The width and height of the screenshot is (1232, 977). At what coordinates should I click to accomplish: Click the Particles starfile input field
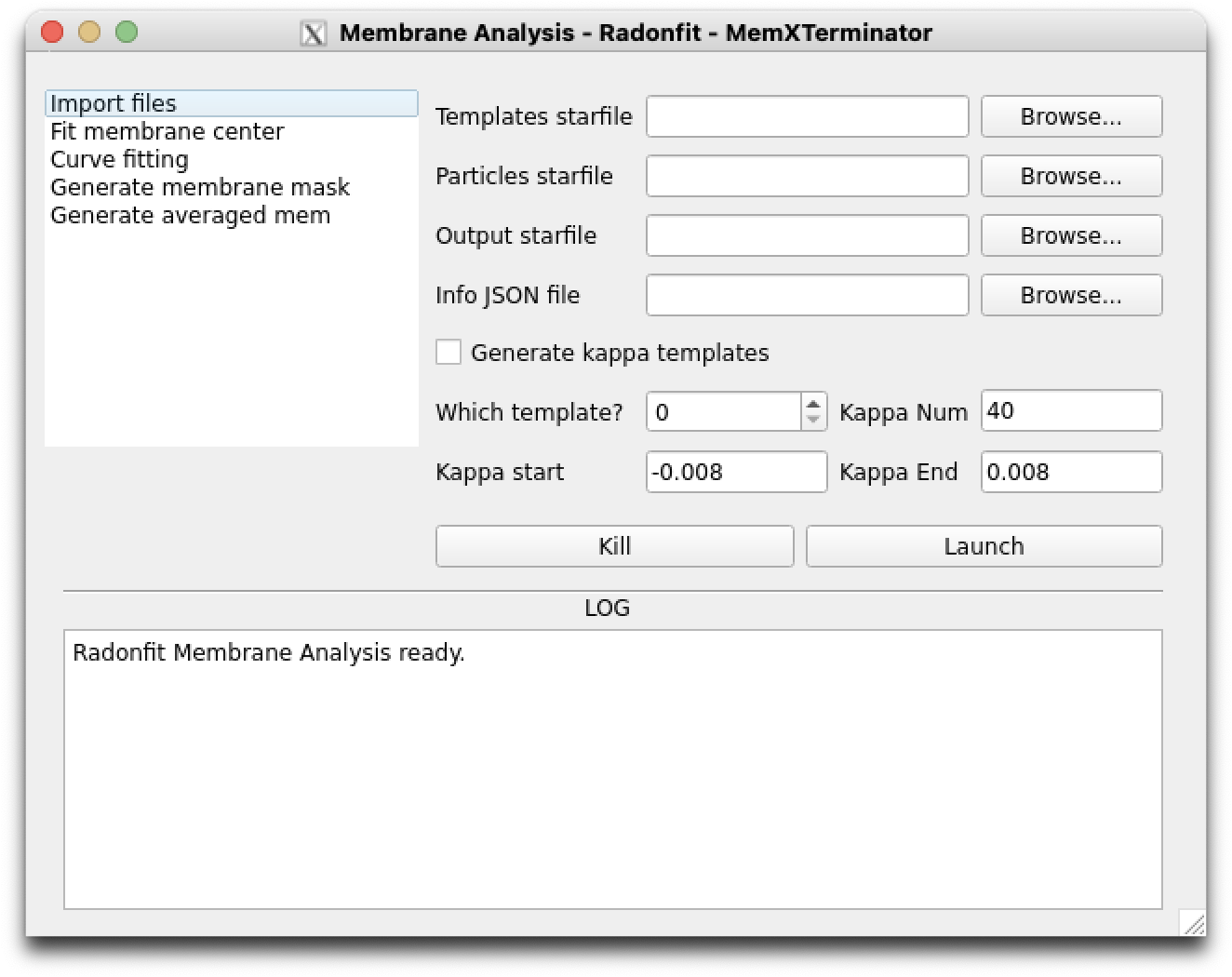point(808,176)
